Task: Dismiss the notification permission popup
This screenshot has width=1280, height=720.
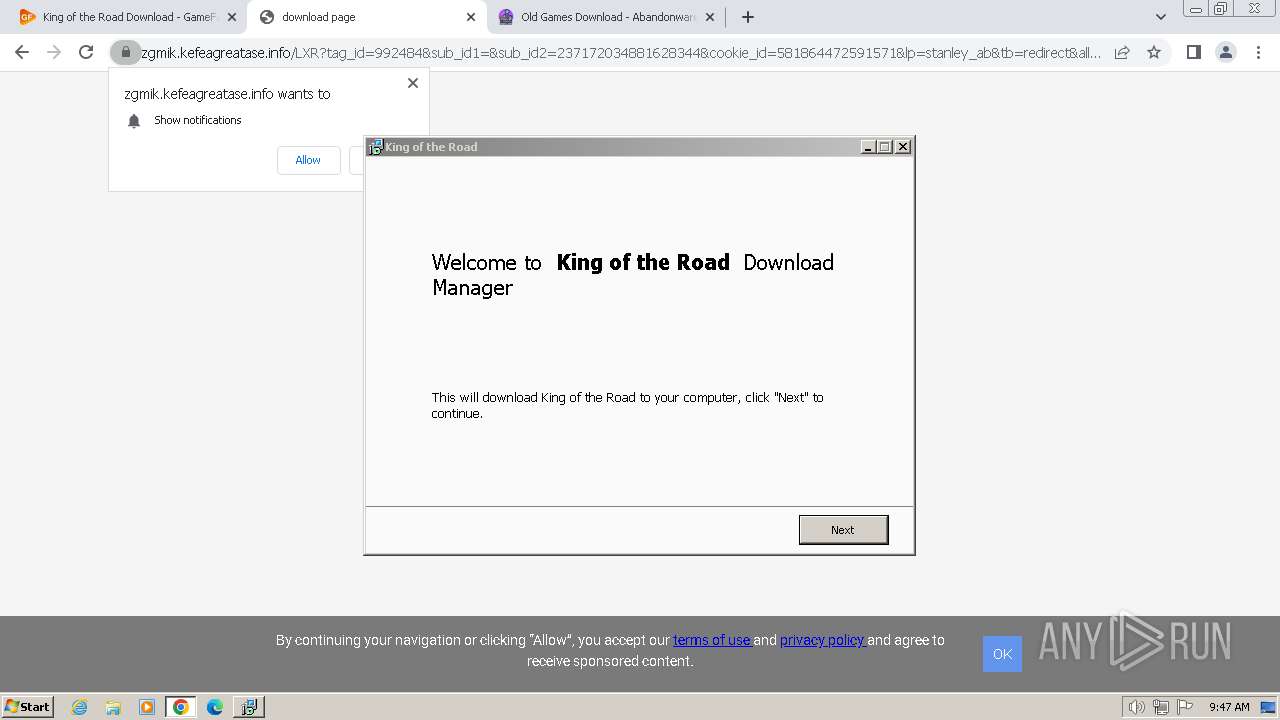Action: [x=413, y=83]
